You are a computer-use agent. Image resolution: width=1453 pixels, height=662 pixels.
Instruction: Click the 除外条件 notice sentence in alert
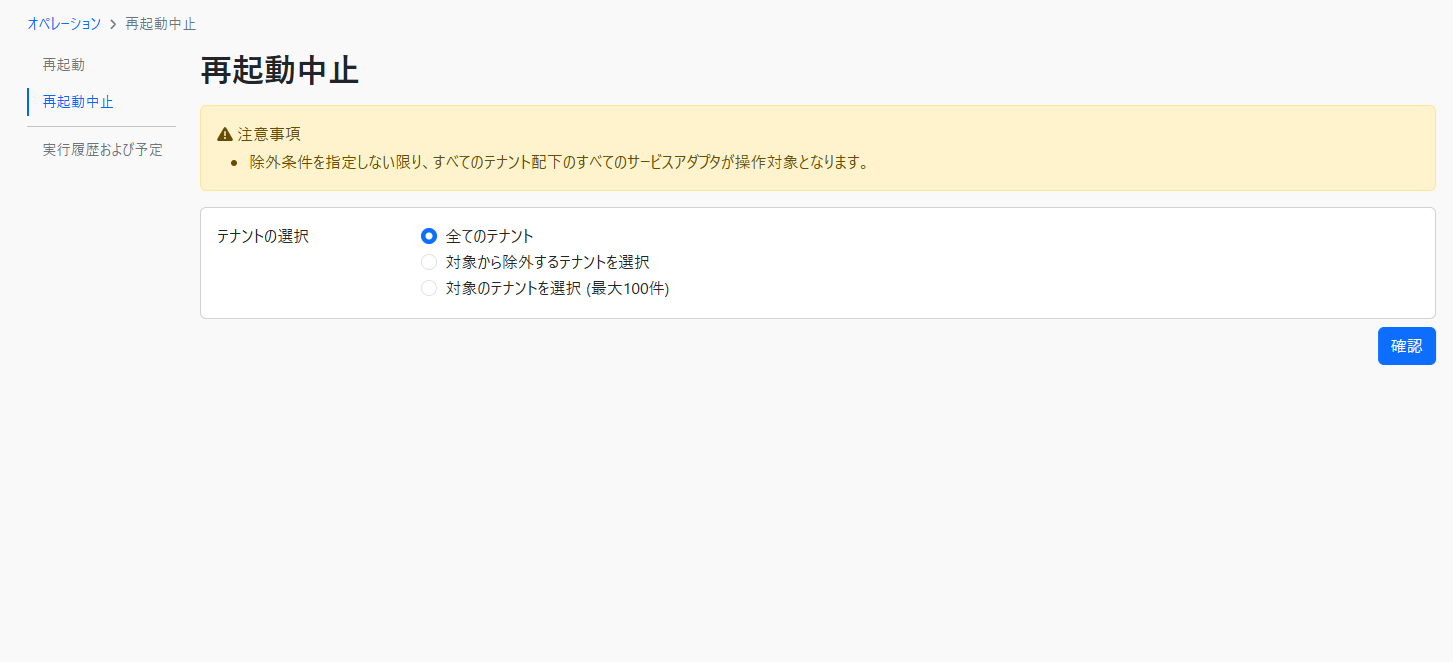pos(558,162)
